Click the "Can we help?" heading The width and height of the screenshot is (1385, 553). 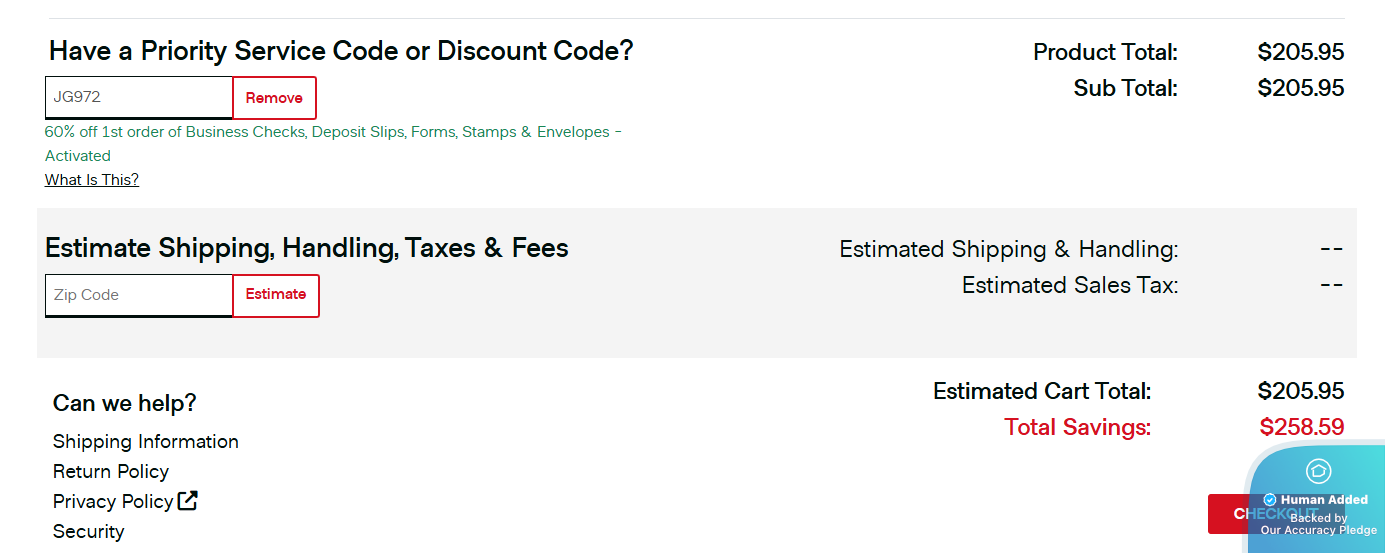tap(125, 403)
